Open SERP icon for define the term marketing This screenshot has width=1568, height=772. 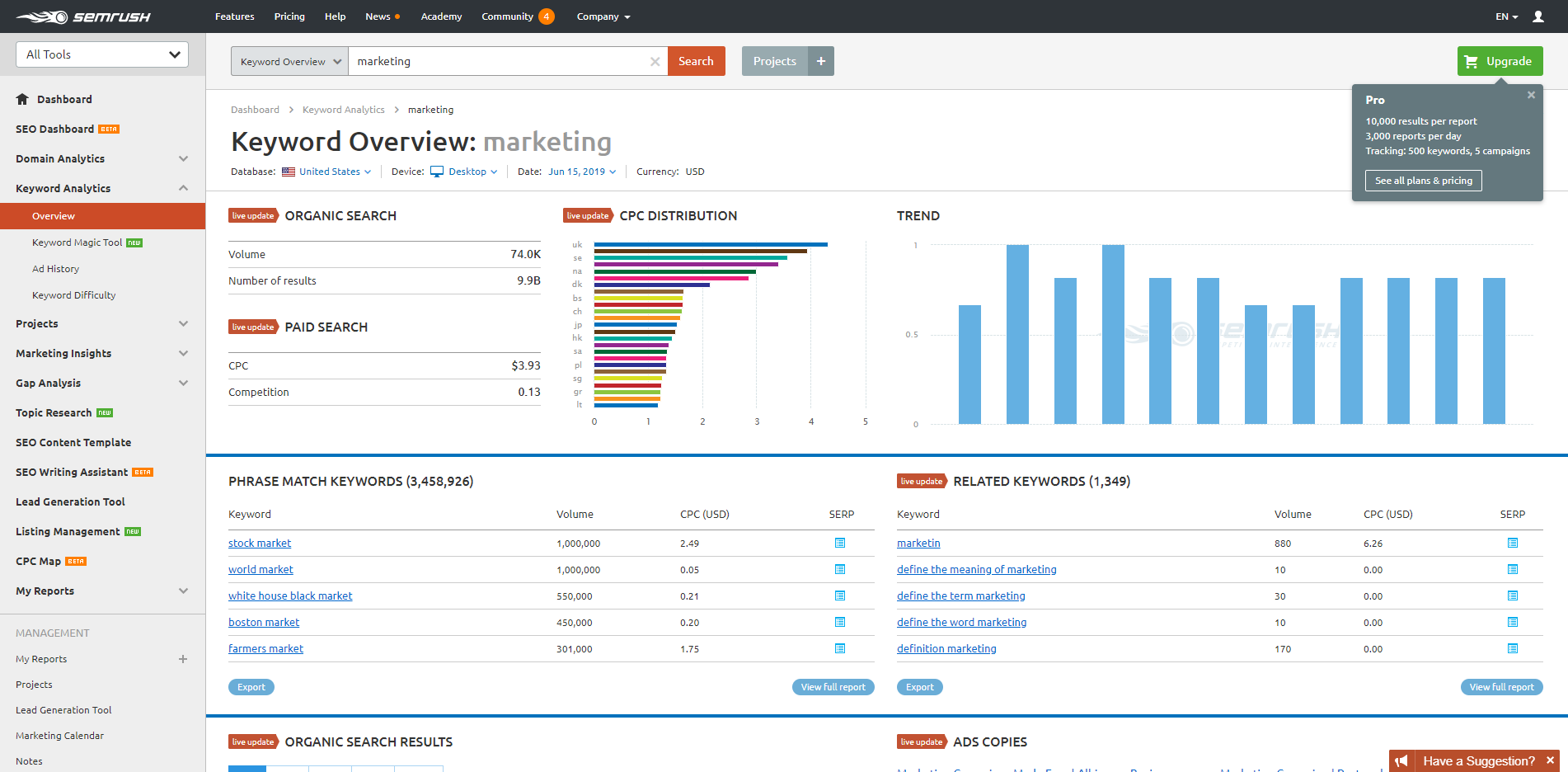pyautogui.click(x=1513, y=595)
